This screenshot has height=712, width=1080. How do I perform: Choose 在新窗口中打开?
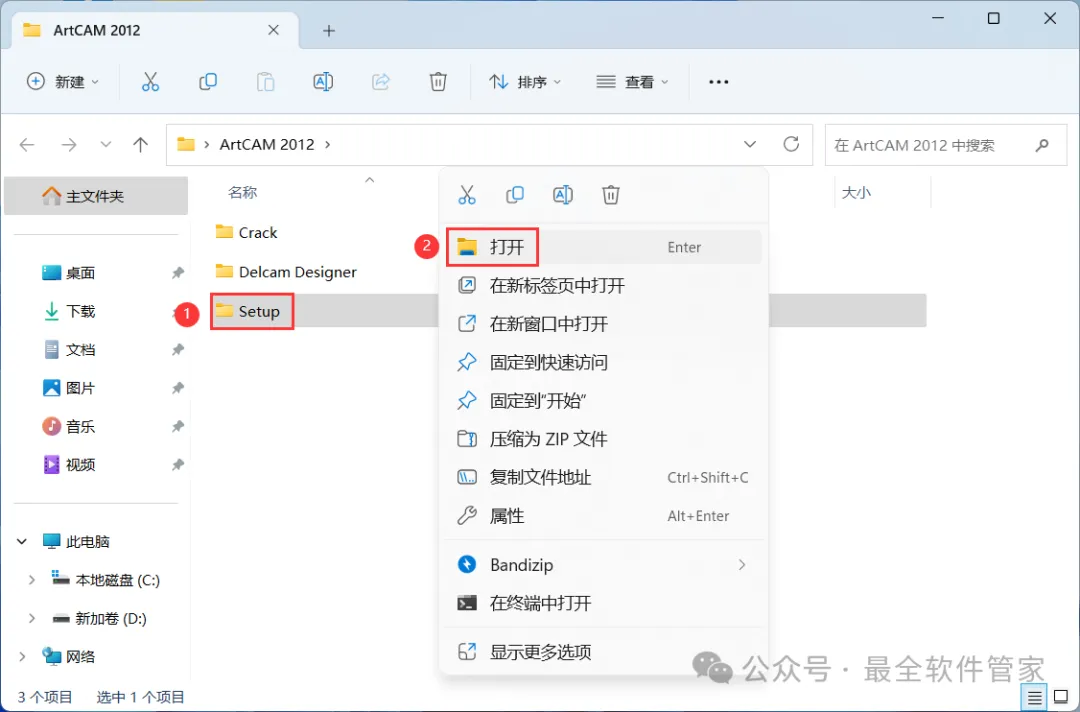click(604, 324)
